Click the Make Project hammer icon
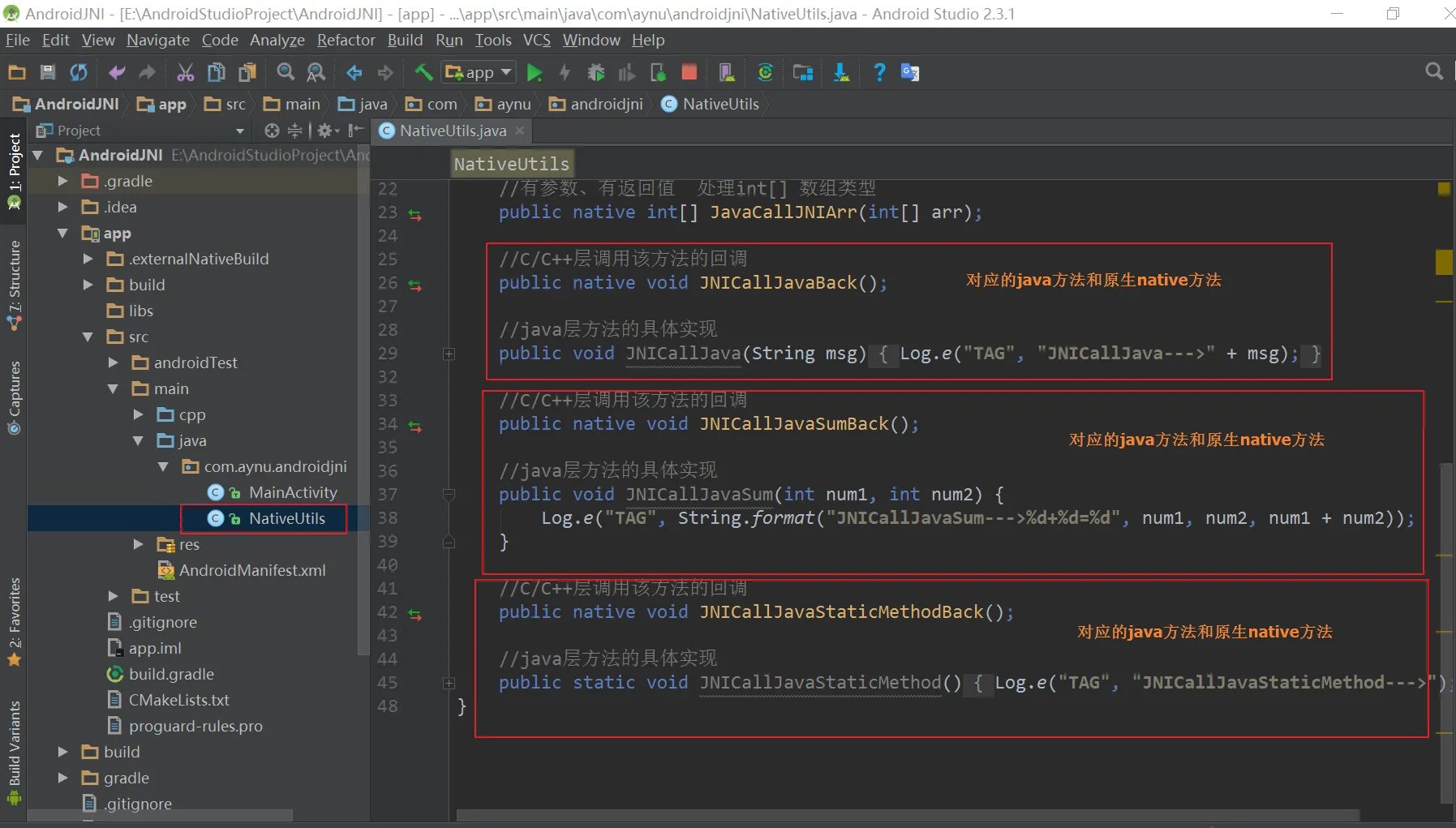Screen dimensions: 1456x828 click(x=423, y=72)
